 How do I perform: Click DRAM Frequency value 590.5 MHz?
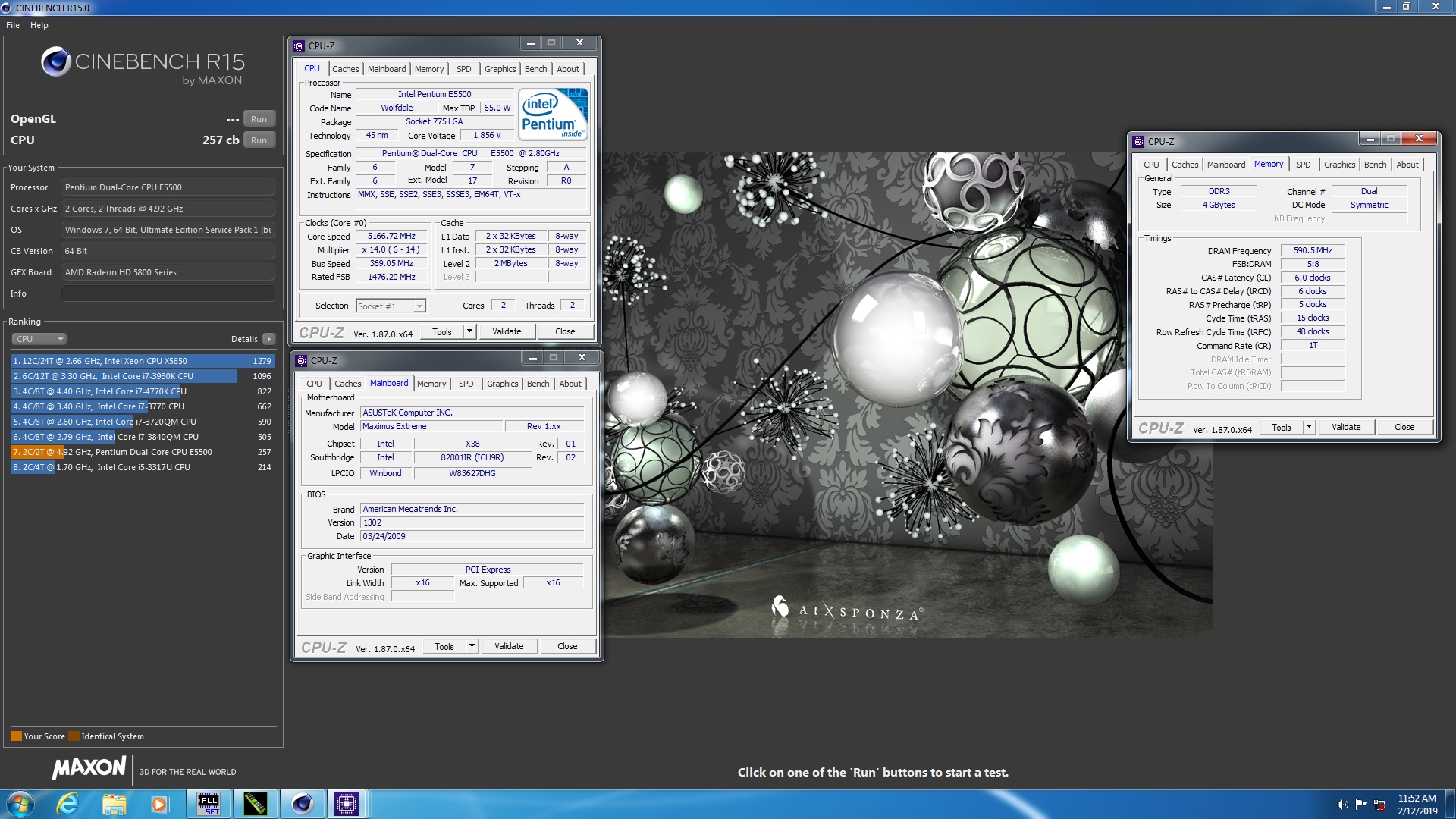pos(1313,250)
